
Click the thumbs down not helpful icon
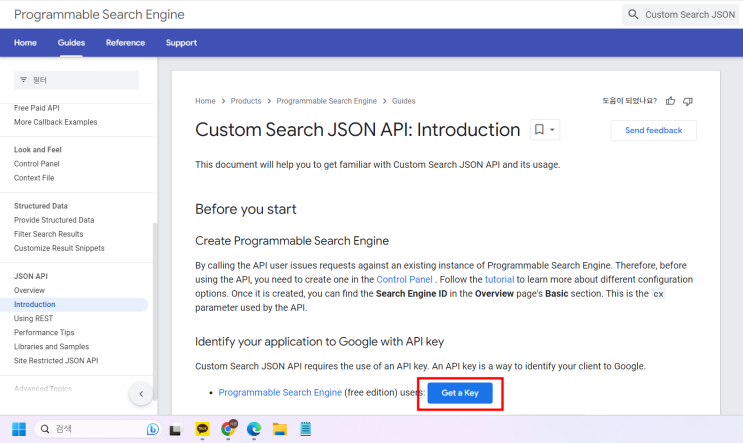point(688,101)
